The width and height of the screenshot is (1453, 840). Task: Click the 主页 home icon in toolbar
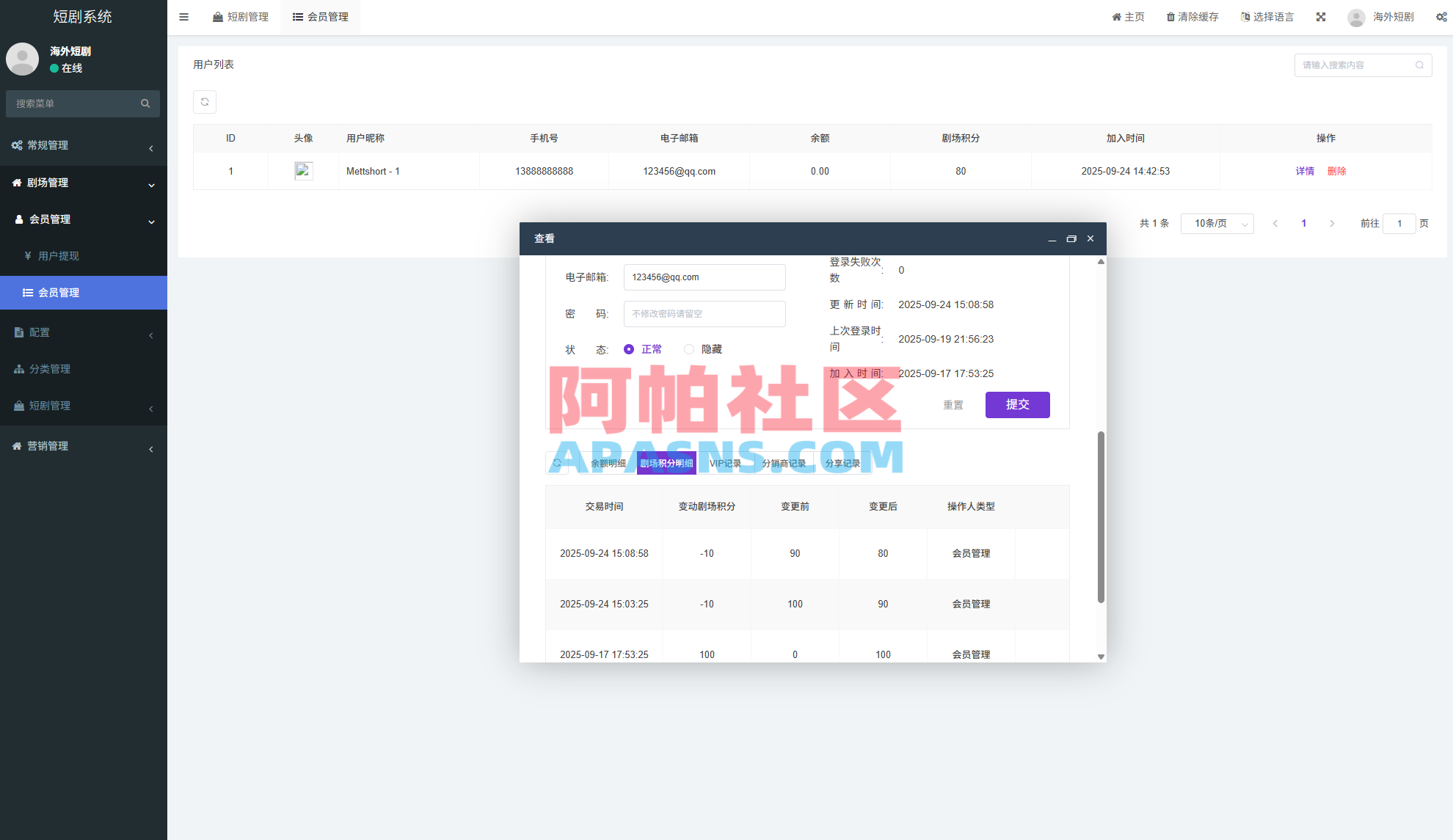(x=1128, y=16)
